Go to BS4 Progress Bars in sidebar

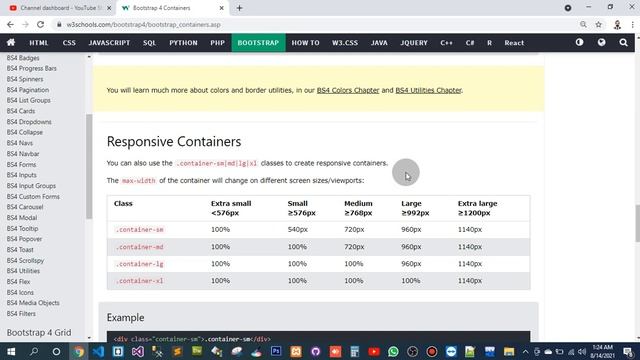(31, 69)
